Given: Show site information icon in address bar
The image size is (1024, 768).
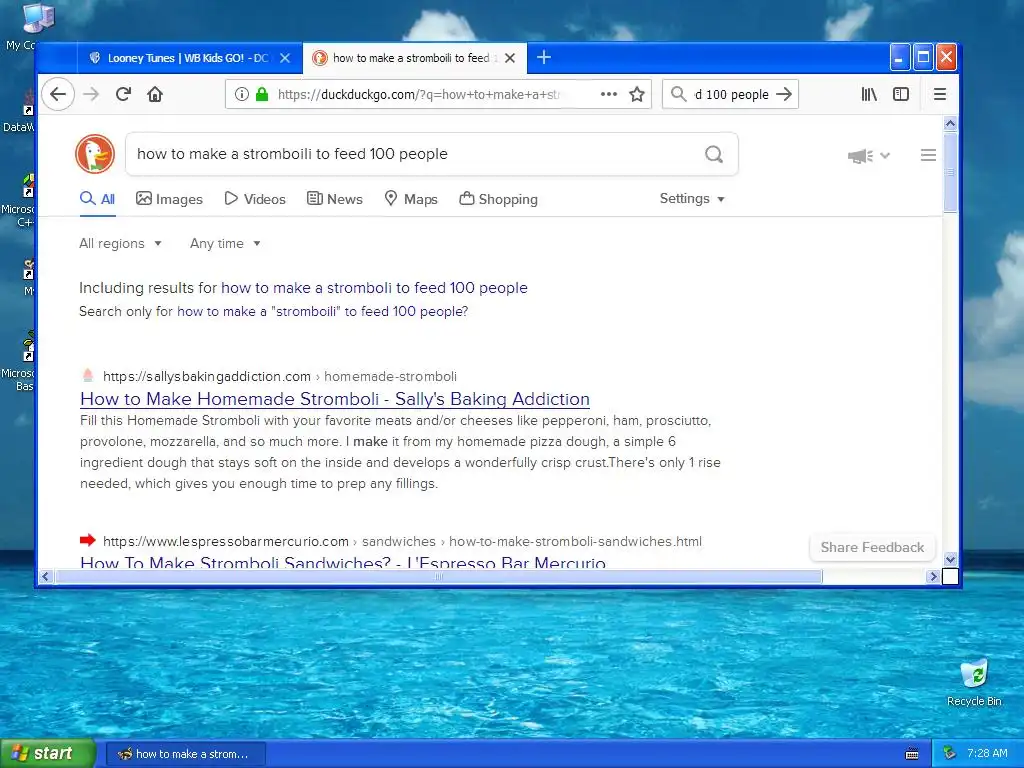Looking at the screenshot, I should pos(242,94).
